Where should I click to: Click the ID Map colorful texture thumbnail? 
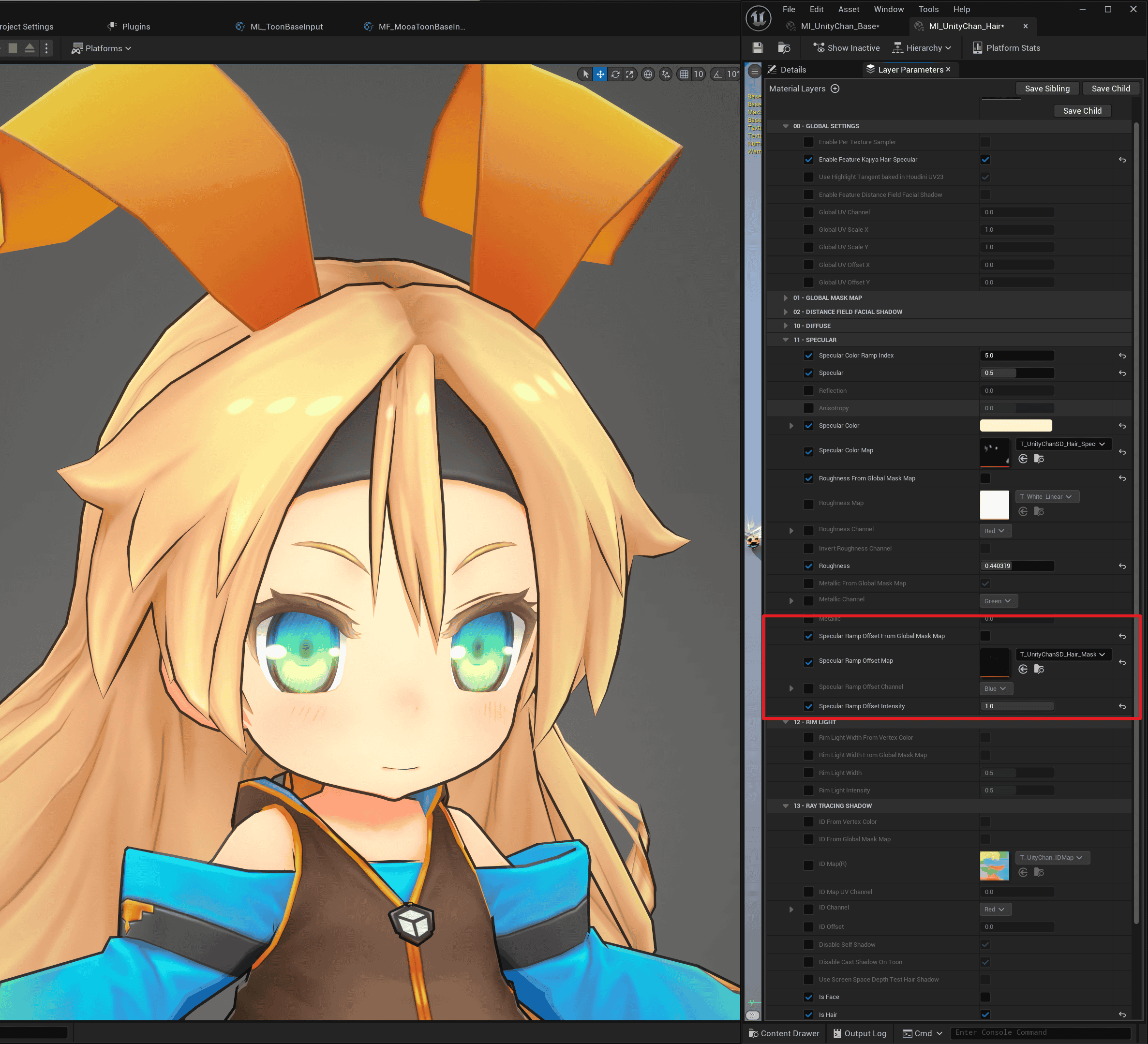click(994, 866)
